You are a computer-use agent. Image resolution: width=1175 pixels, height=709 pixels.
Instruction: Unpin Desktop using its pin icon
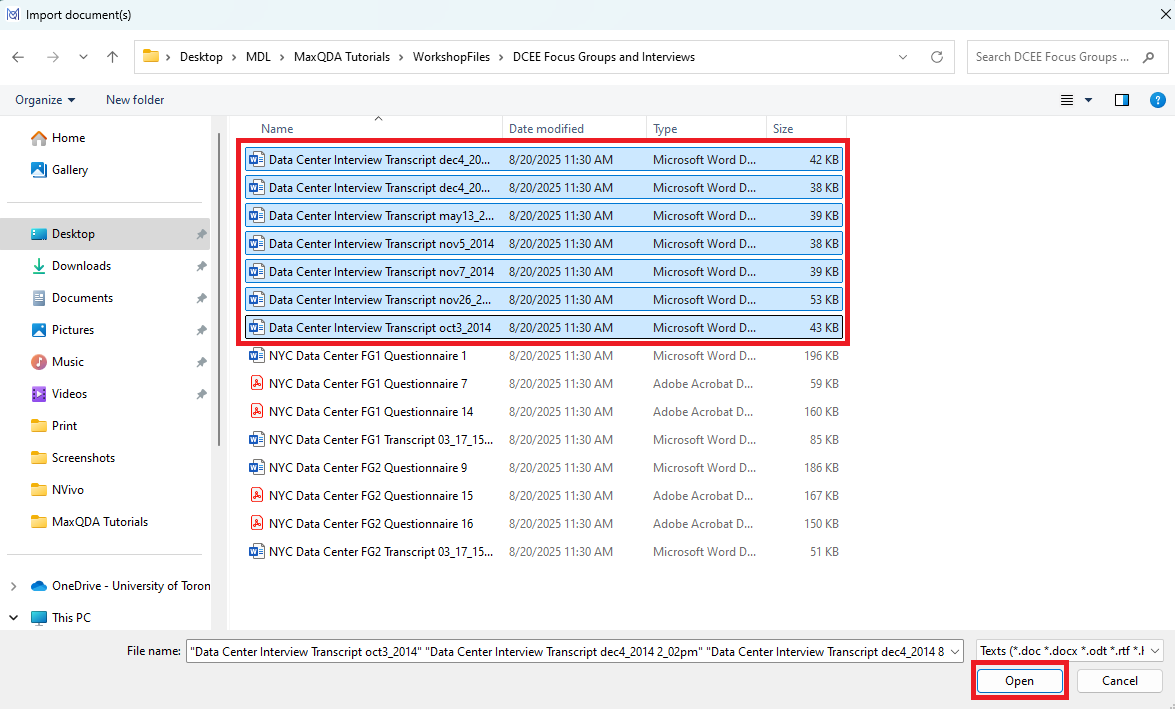(201, 235)
